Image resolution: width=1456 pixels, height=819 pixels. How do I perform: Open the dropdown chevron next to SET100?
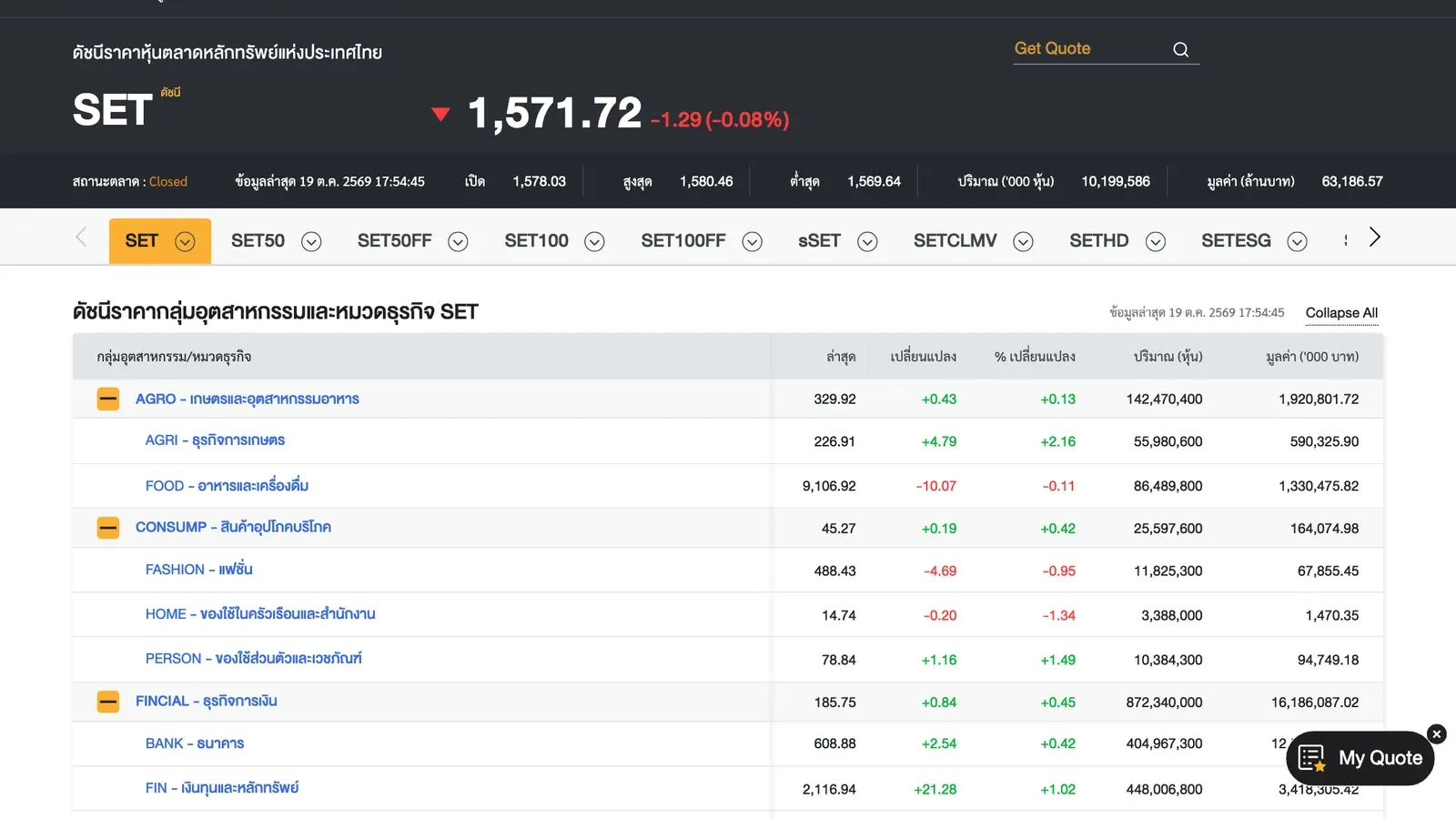(x=594, y=241)
